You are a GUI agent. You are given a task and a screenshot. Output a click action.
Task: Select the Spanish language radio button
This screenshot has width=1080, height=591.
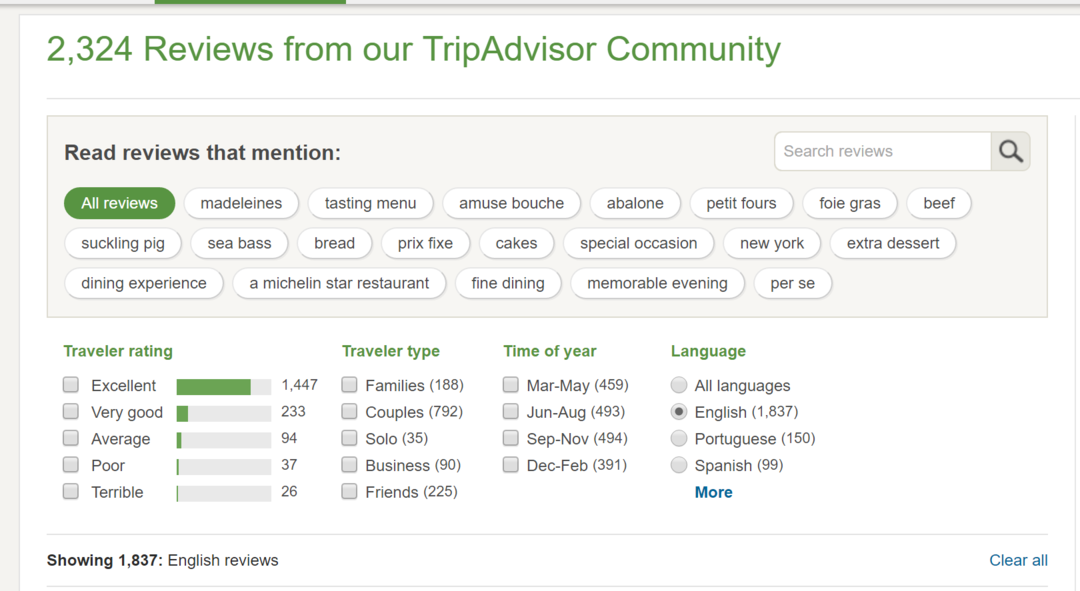point(679,465)
